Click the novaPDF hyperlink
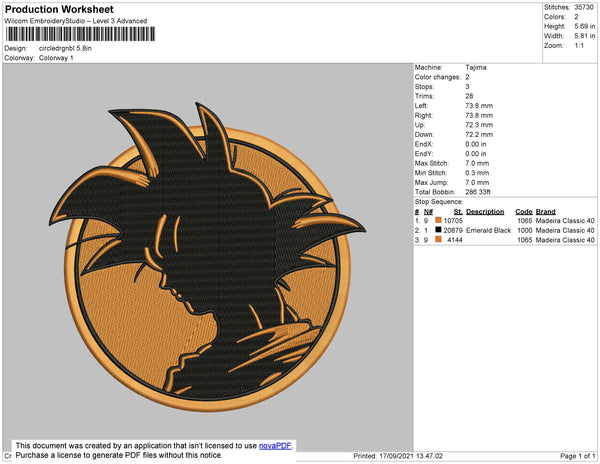Image resolution: width=600 pixels, height=464 pixels. [275, 446]
